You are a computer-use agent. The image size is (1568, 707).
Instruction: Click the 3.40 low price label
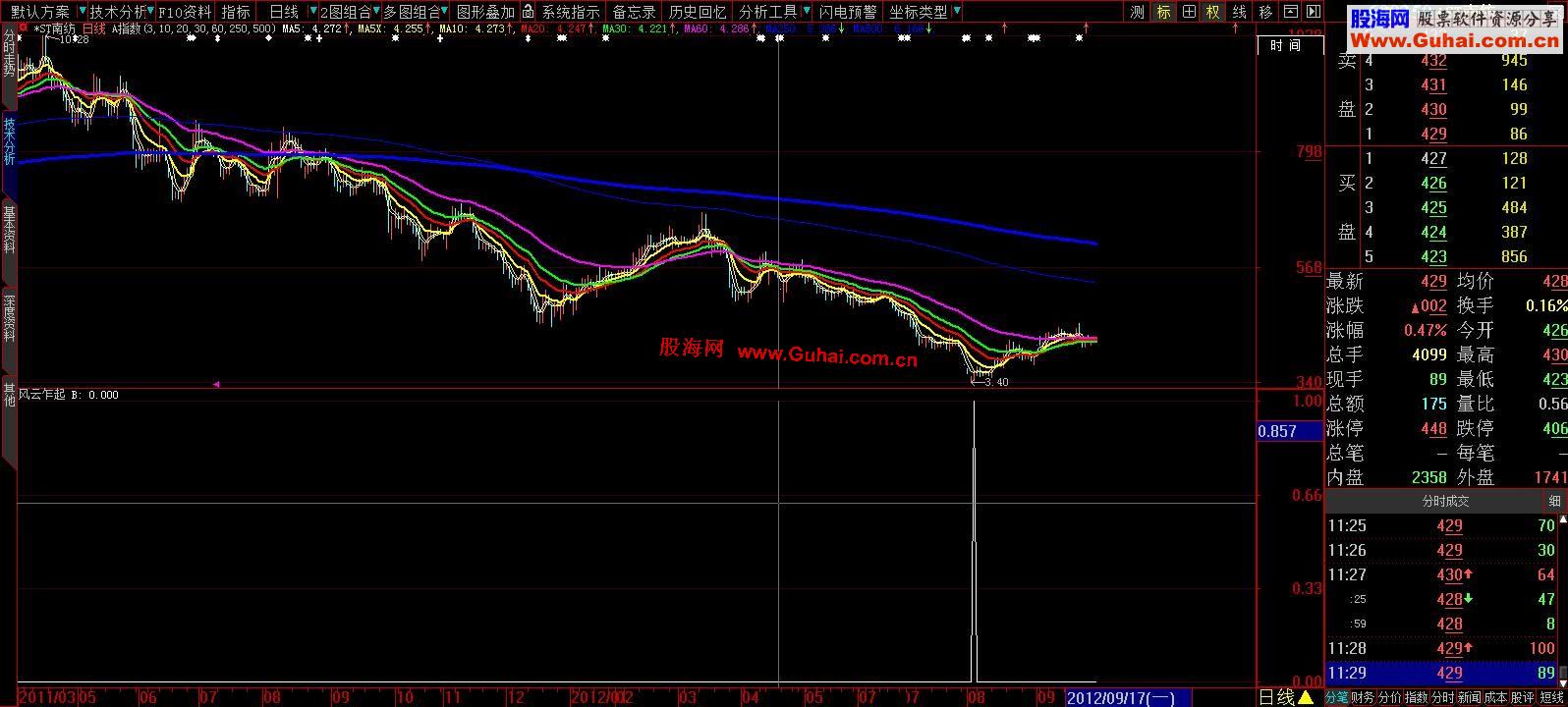[995, 382]
